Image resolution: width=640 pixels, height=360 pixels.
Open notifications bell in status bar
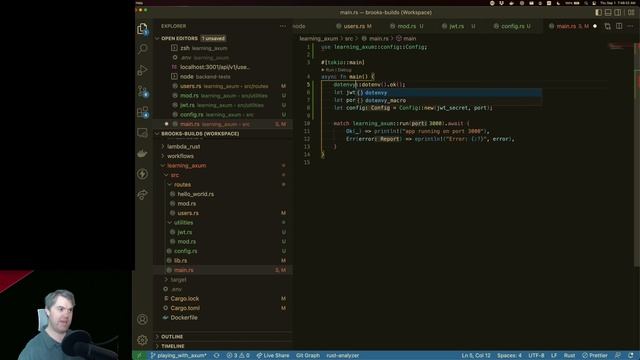631,356
